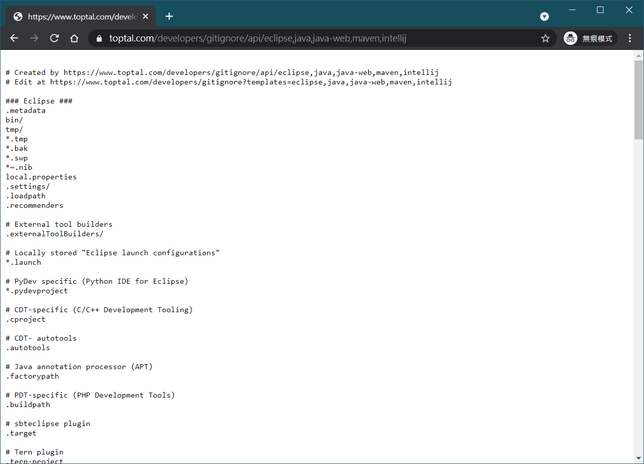
Task: Close the toptal.com tab
Action: click(x=146, y=16)
